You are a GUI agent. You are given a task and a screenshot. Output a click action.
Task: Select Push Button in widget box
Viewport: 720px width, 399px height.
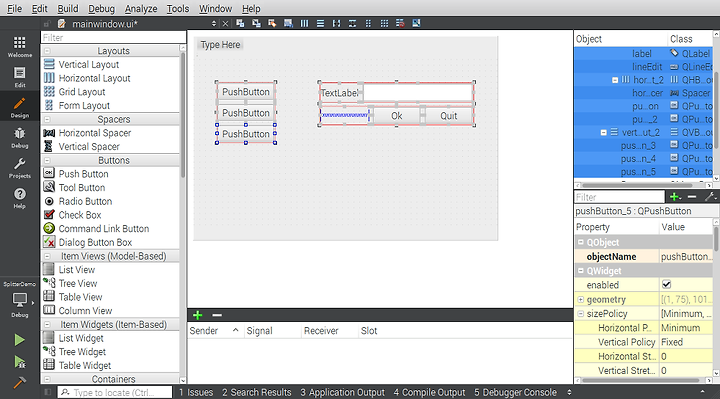coord(83,174)
